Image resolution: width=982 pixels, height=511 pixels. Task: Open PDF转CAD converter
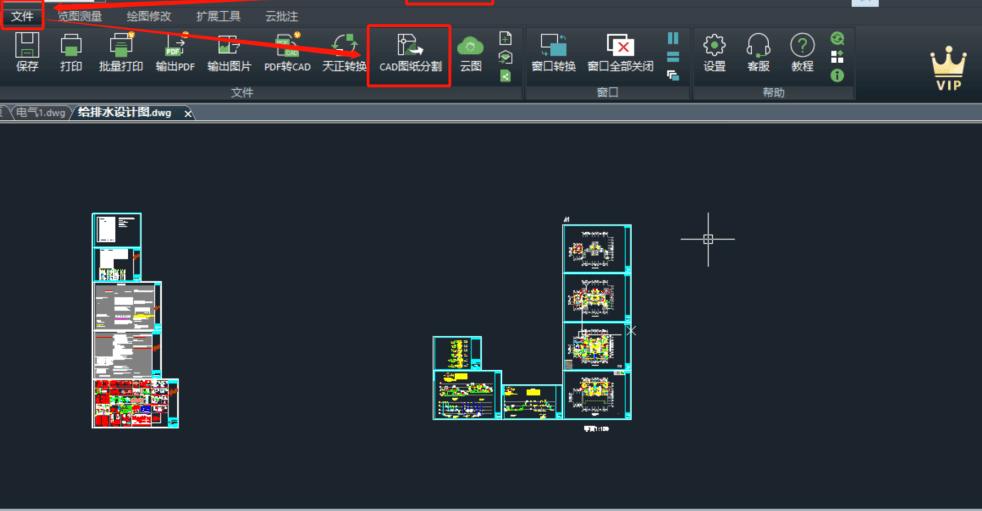click(287, 52)
